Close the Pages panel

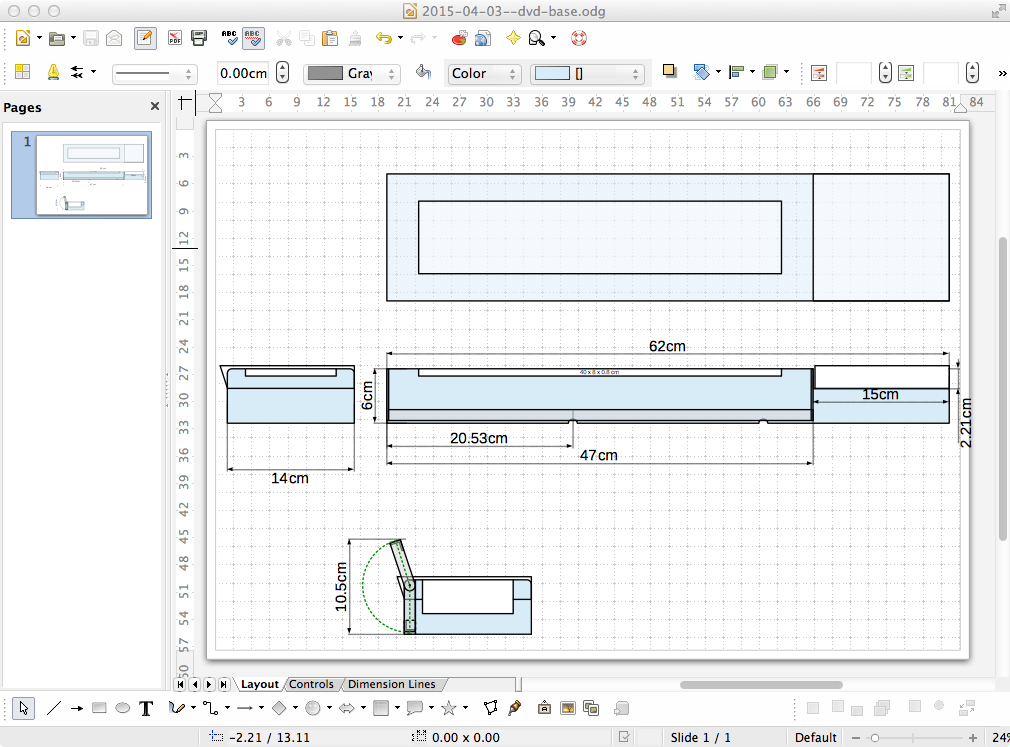pyautogui.click(x=155, y=106)
